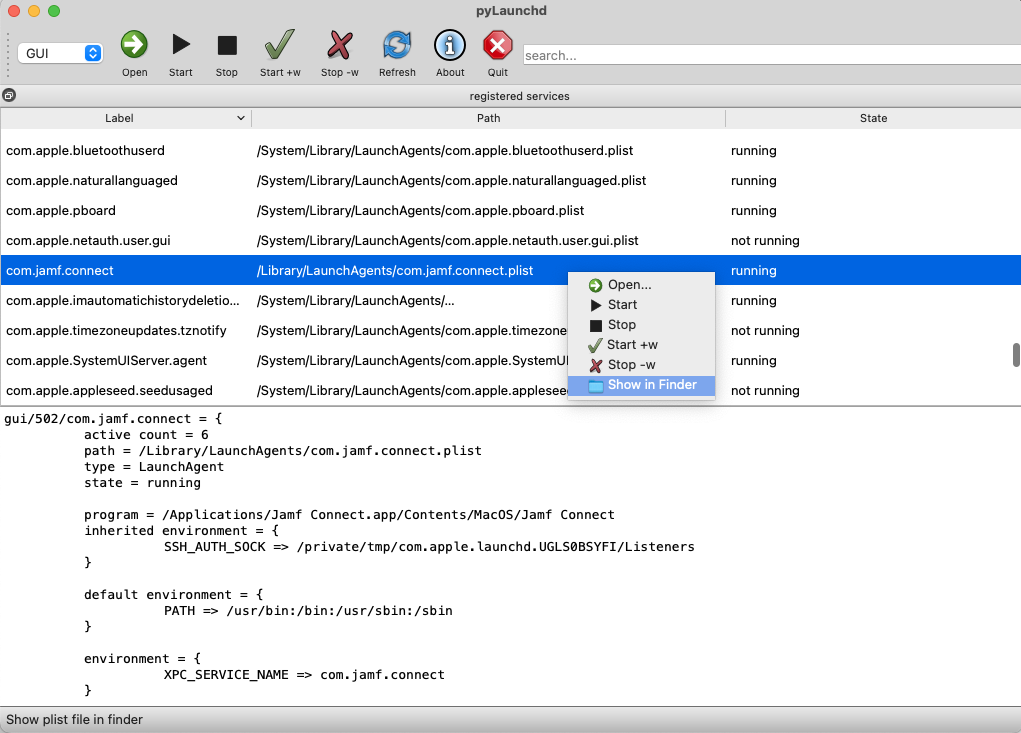Click the com.apple.netauth.user.gui.plist path cell
The image size is (1021, 733).
pyautogui.click(x=447, y=240)
